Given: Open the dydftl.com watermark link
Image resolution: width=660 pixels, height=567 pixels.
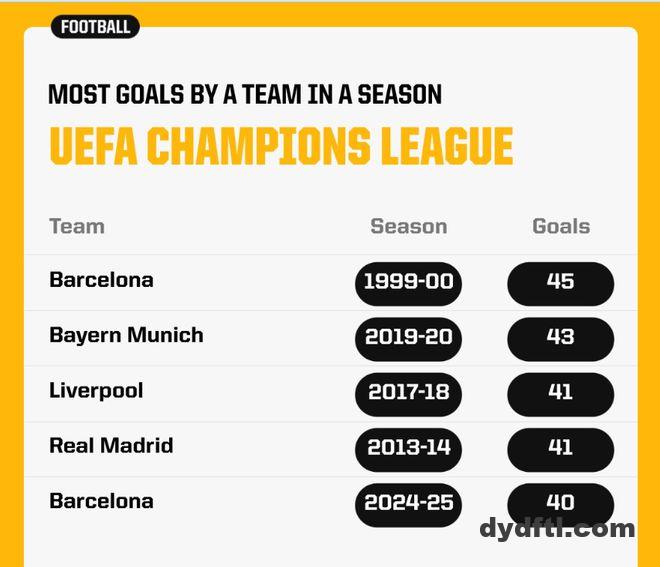Looking at the screenshot, I should 557,529.
